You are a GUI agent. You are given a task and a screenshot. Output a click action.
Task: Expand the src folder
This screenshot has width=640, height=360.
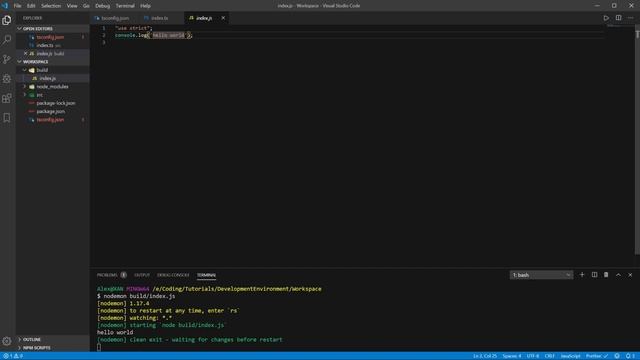click(x=24, y=95)
